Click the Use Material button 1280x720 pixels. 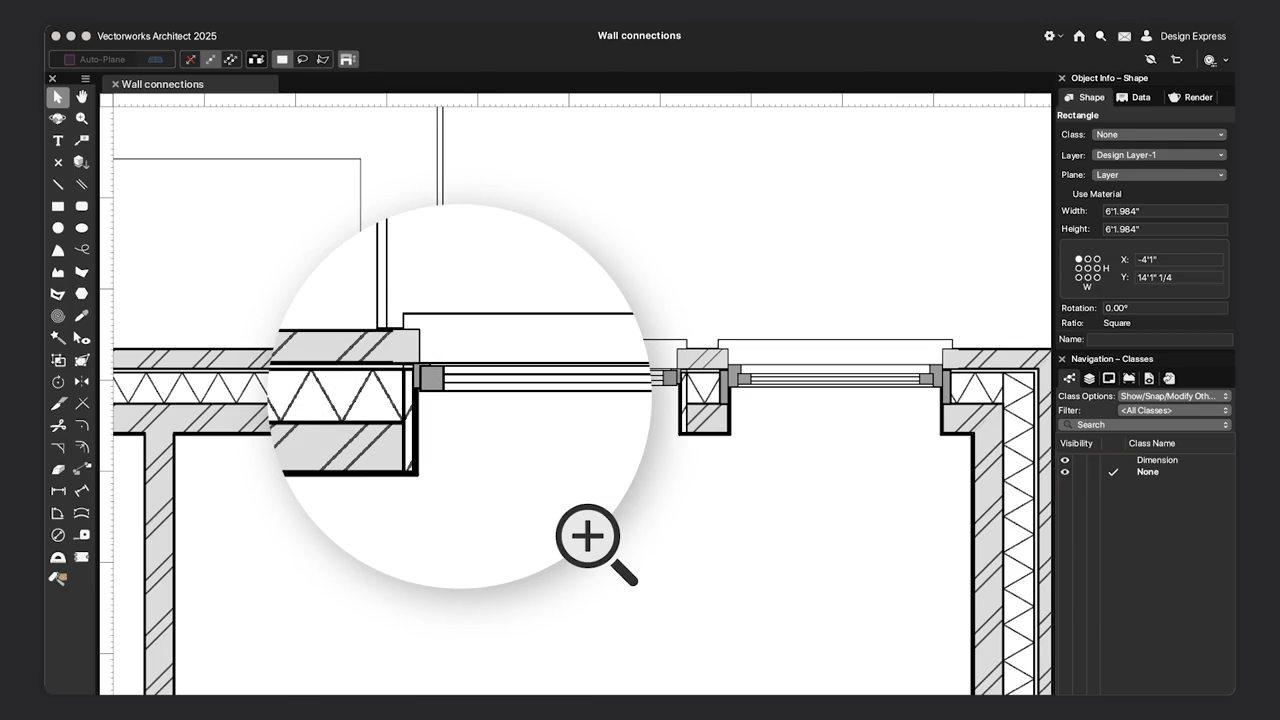(1096, 194)
